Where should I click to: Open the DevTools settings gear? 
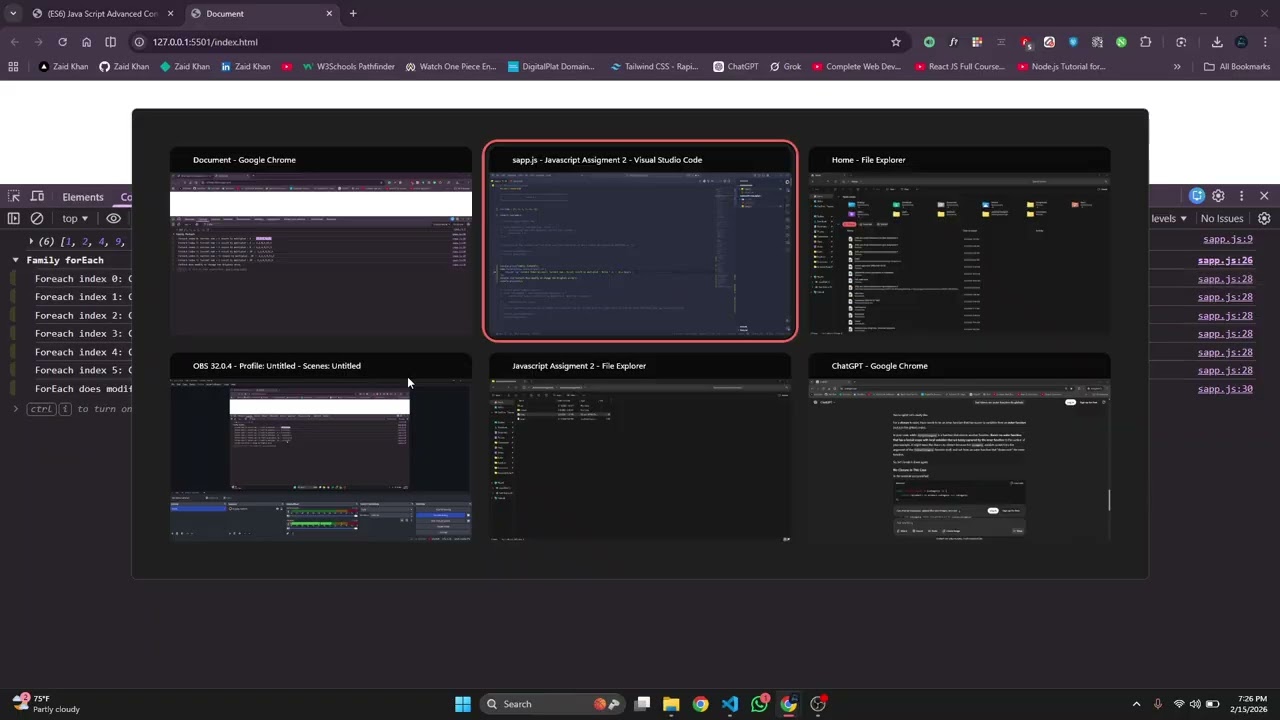pyautogui.click(x=1218, y=196)
